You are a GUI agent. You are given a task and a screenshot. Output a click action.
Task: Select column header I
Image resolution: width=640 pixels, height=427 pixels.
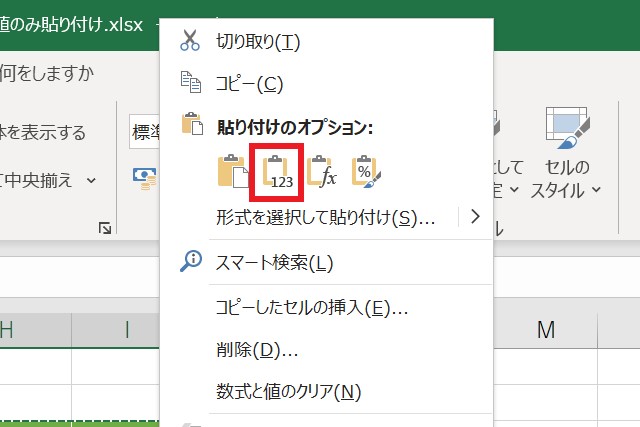(x=116, y=330)
